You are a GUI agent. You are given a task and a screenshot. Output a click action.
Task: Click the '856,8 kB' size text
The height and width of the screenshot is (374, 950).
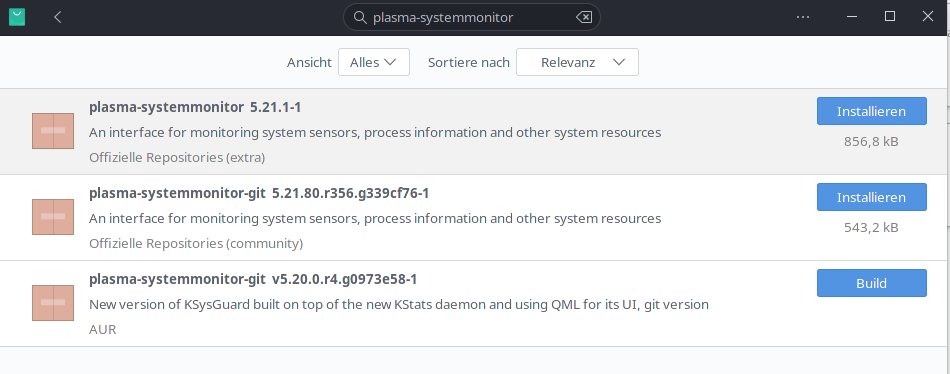pyautogui.click(x=871, y=142)
